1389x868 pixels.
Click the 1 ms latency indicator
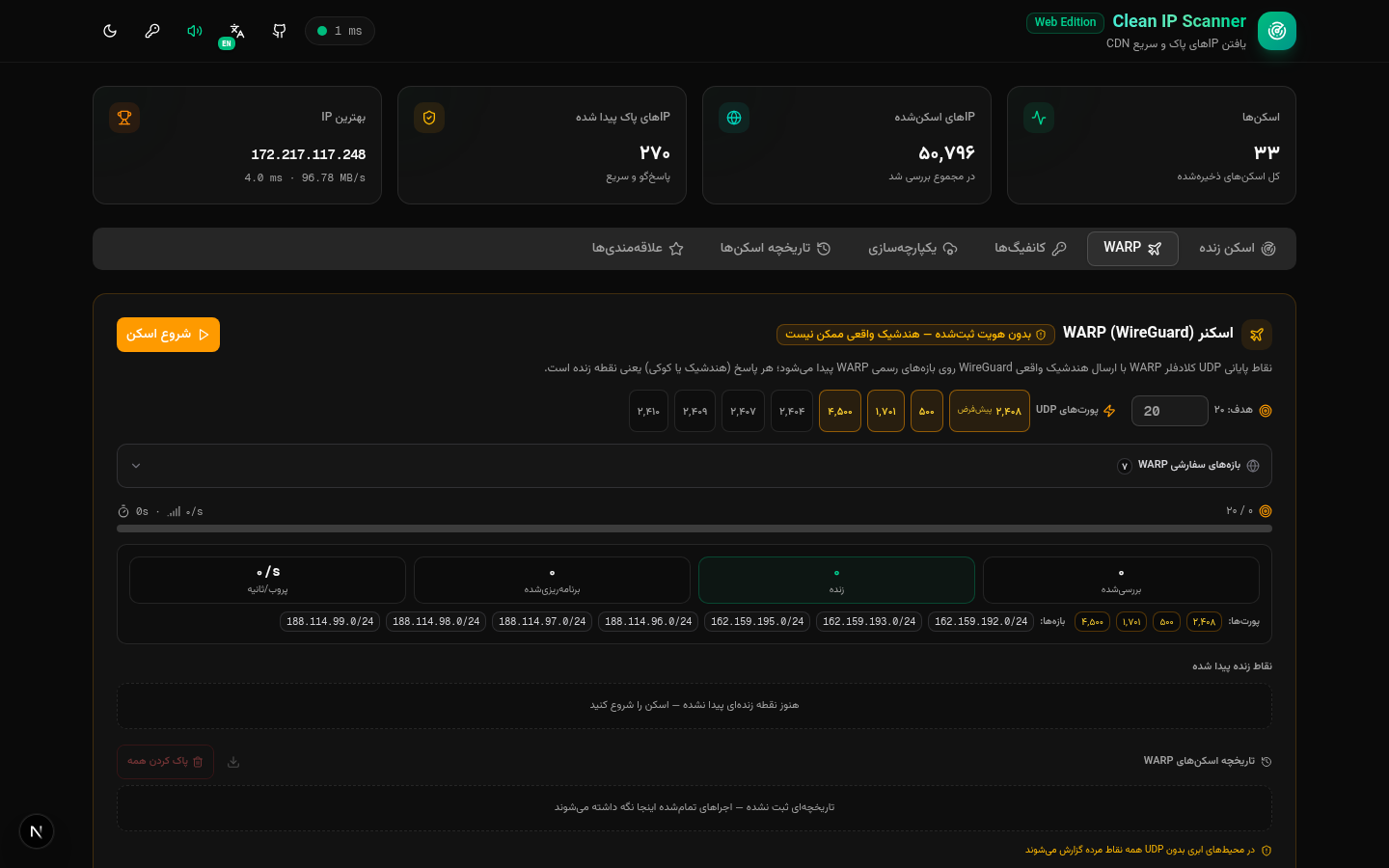coord(340,31)
